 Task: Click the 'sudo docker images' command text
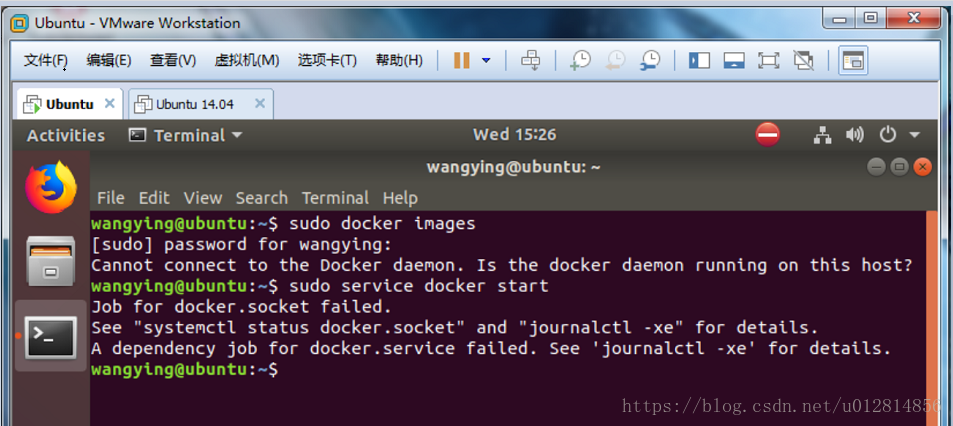tap(382, 224)
